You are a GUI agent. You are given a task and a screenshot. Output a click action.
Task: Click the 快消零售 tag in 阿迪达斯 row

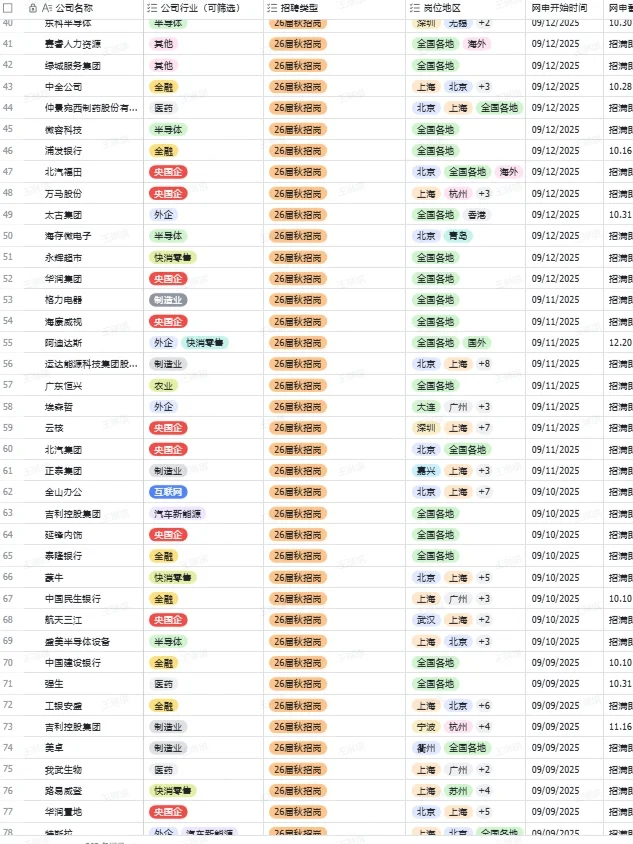click(204, 343)
